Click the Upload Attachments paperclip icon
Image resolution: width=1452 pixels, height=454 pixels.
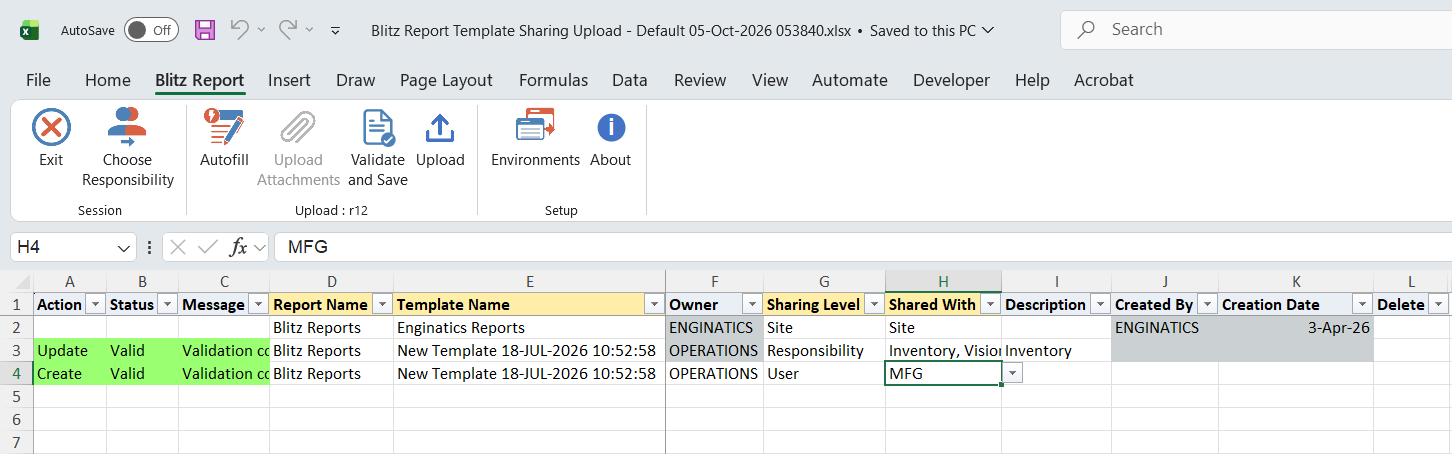click(x=298, y=128)
